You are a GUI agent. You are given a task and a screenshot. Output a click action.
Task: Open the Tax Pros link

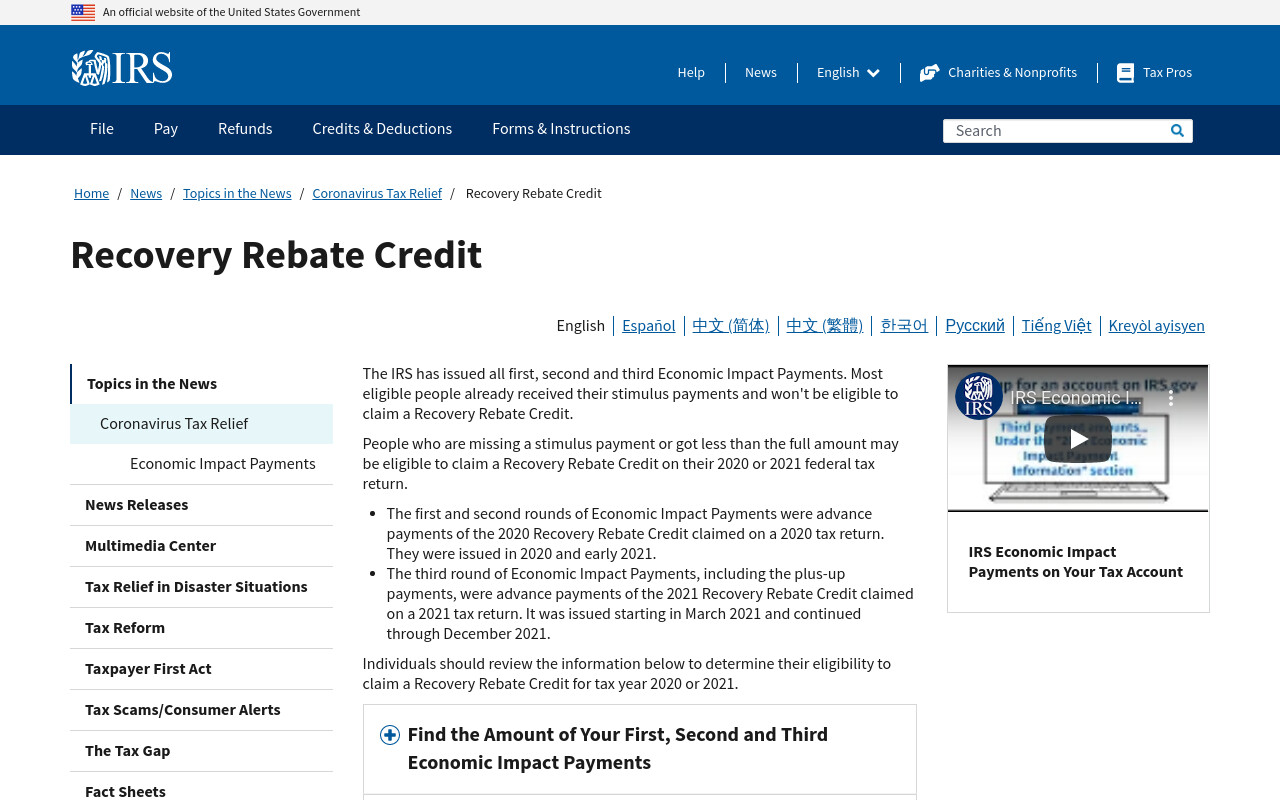[x=1167, y=73]
